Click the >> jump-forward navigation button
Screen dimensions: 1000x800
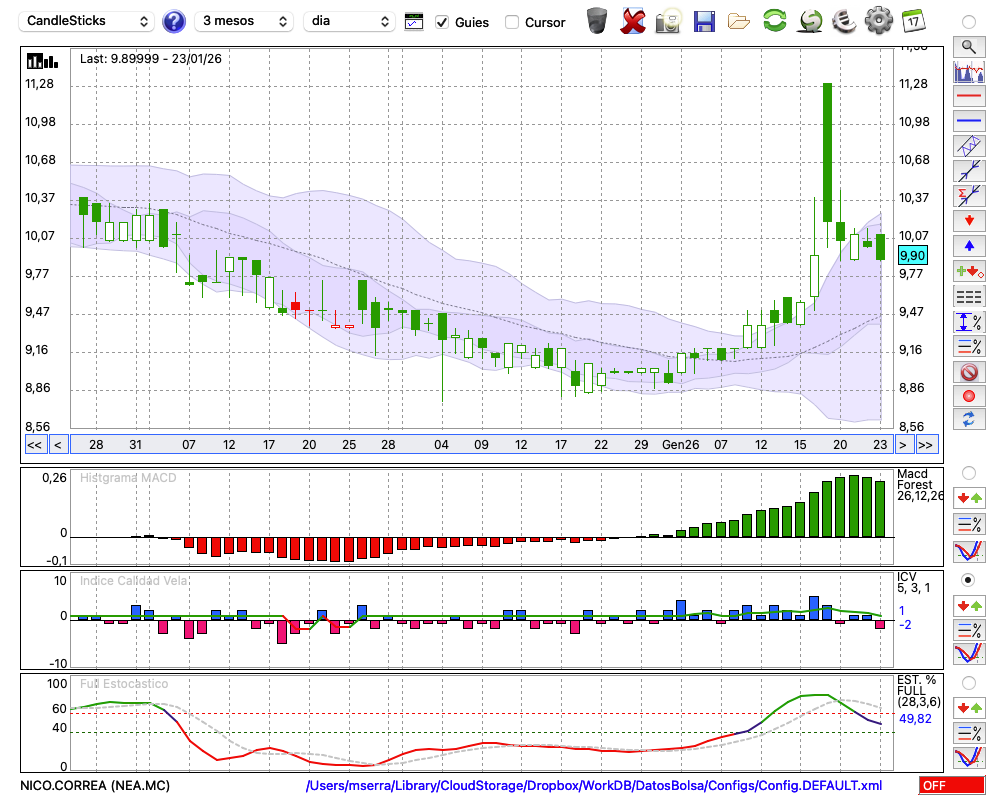[x=926, y=444]
